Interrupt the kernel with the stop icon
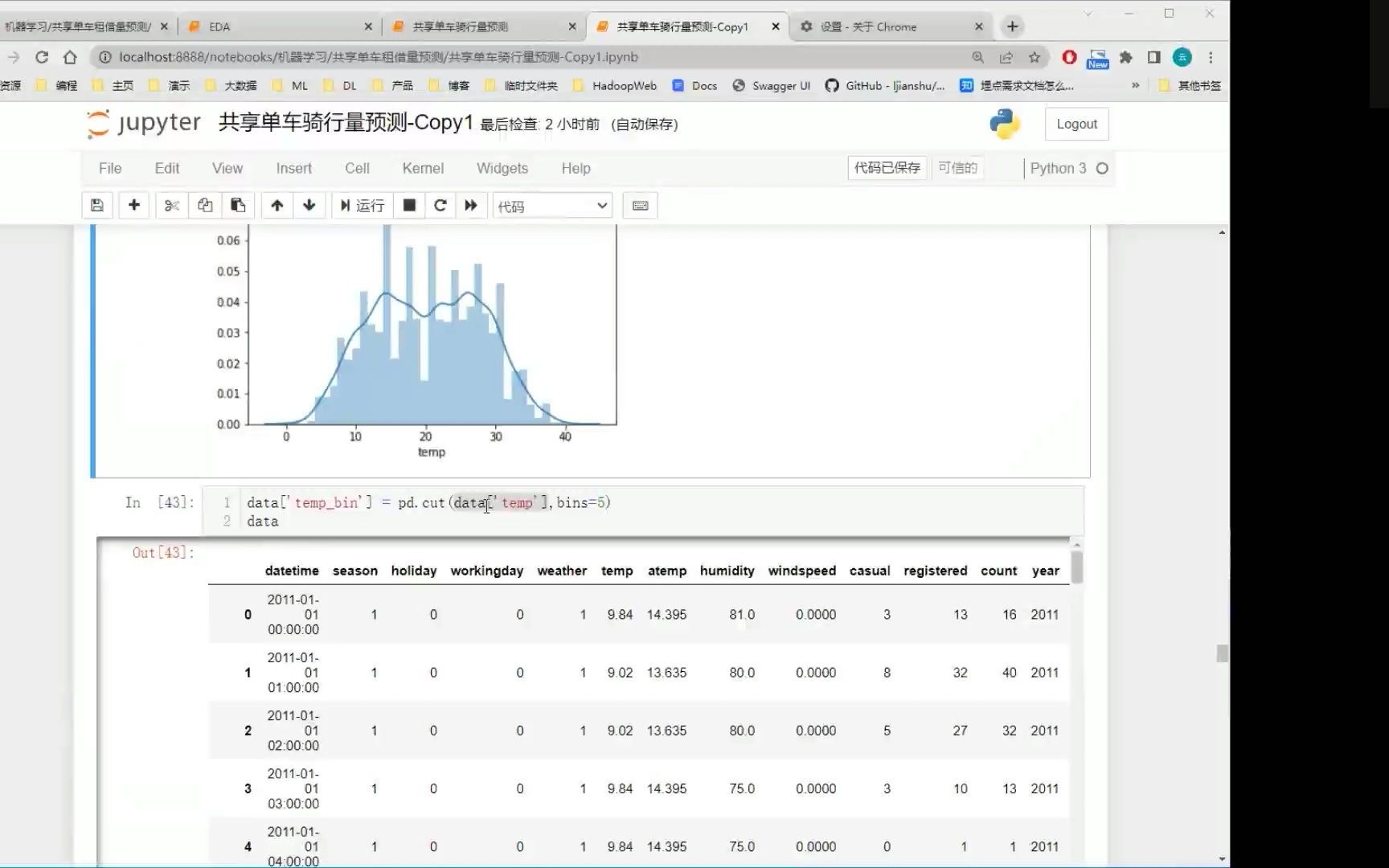 click(409, 206)
